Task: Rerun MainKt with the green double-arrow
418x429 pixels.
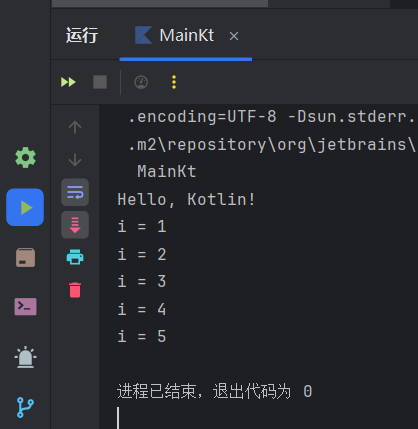Action: coord(68,82)
